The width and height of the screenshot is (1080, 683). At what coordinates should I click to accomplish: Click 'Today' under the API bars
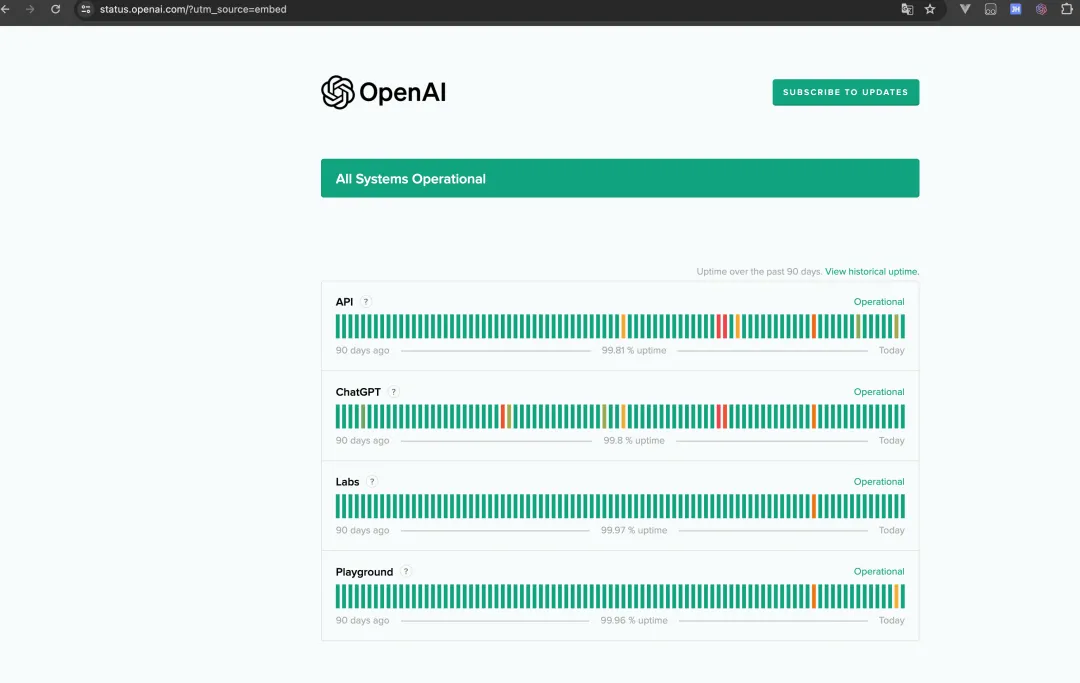click(x=891, y=350)
